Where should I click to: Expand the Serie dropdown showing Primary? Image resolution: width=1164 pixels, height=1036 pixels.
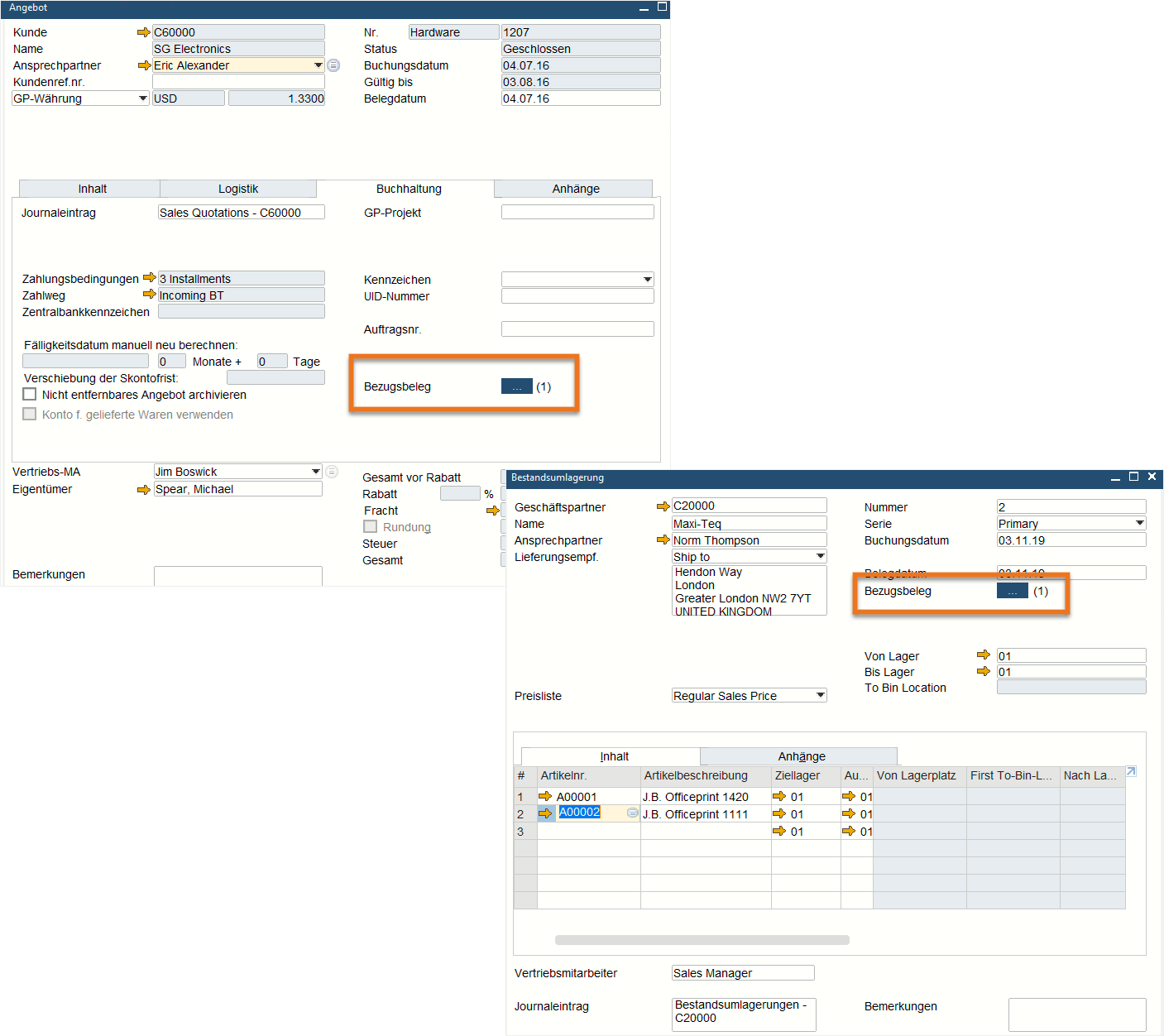click(x=1140, y=523)
